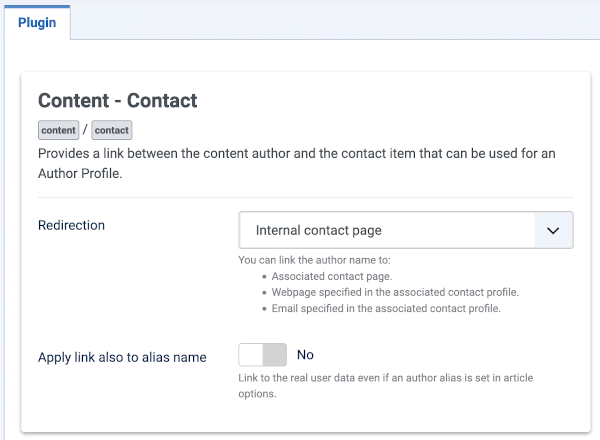Click the 'Apply link also to alias name' label
The width and height of the screenshot is (600, 440).
click(x=122, y=357)
